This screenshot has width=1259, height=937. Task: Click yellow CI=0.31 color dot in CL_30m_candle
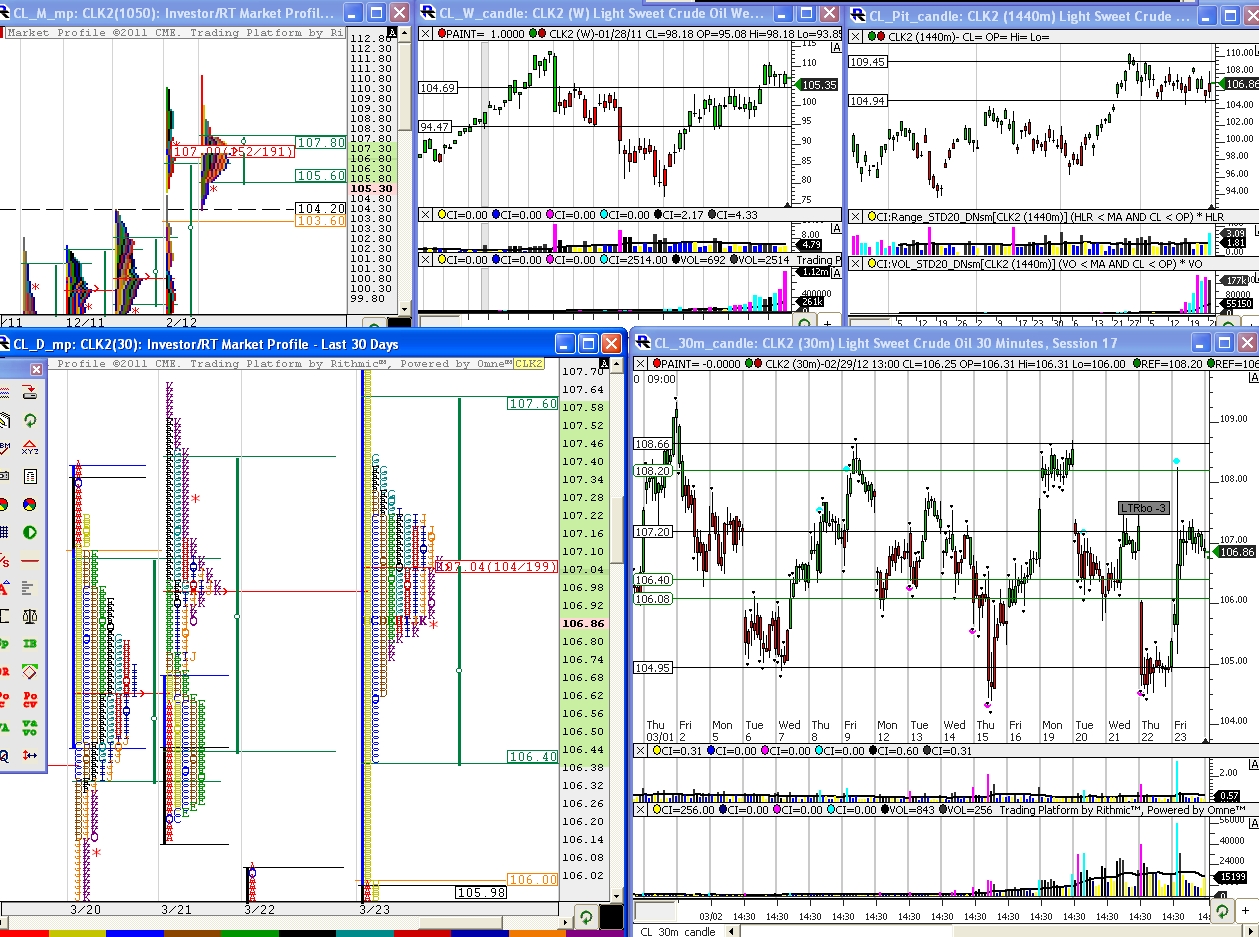657,751
